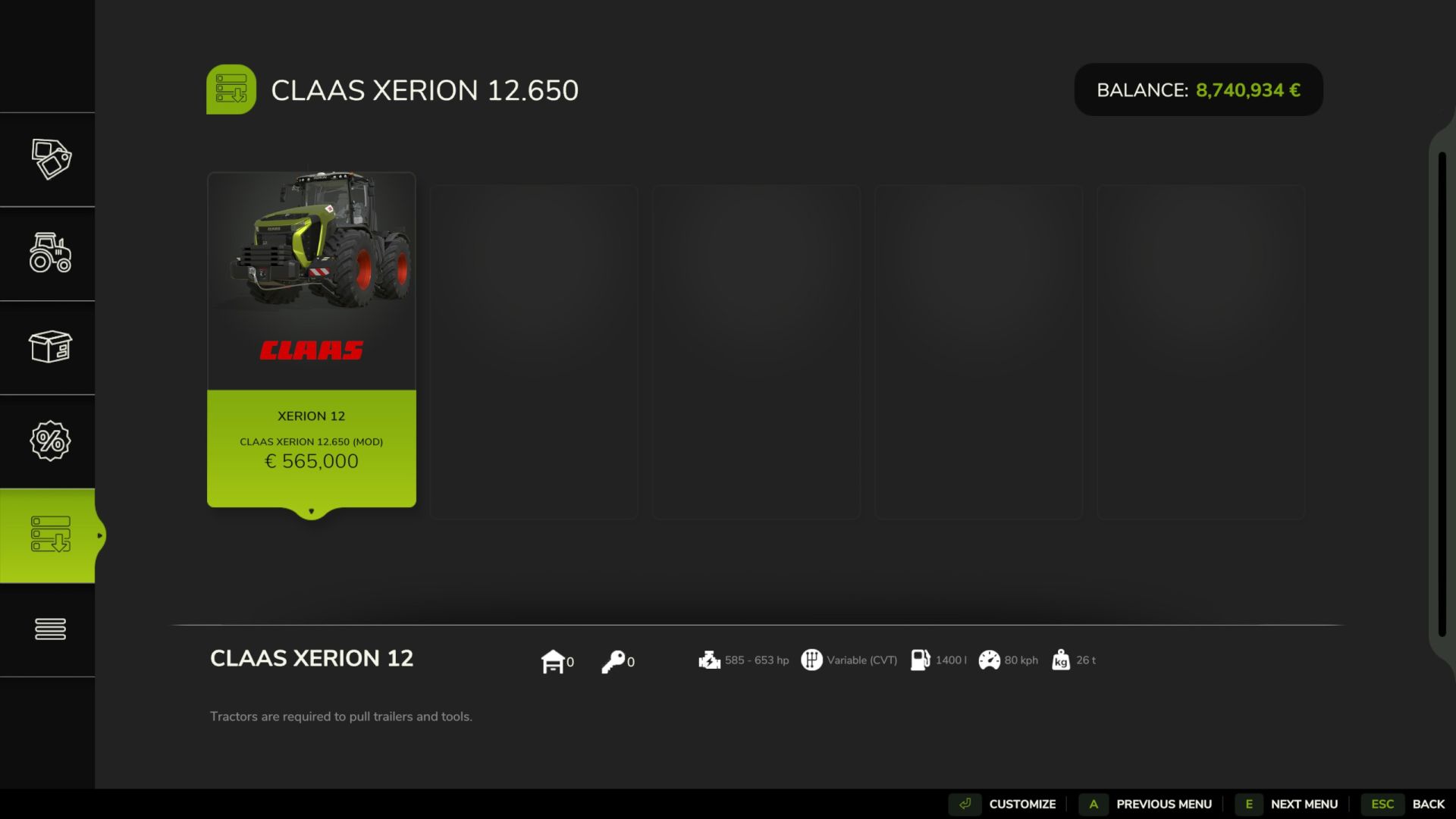Click Back to exit the shop
This screenshot has width=1456, height=819.
pos(1429,804)
